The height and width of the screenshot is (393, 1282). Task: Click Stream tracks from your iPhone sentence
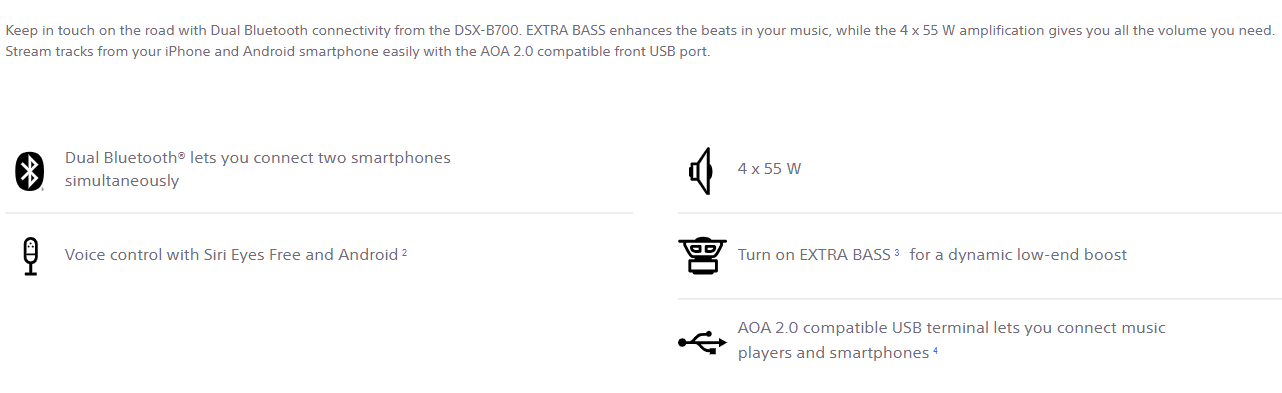358,52
